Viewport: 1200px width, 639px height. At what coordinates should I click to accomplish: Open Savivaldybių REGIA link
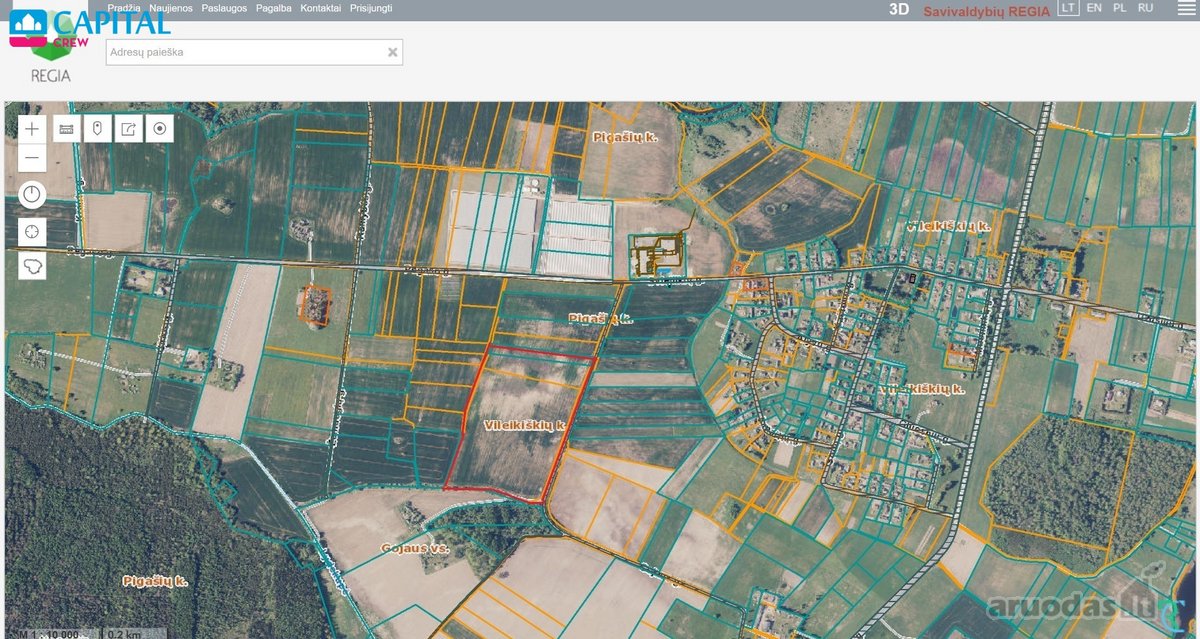987,11
